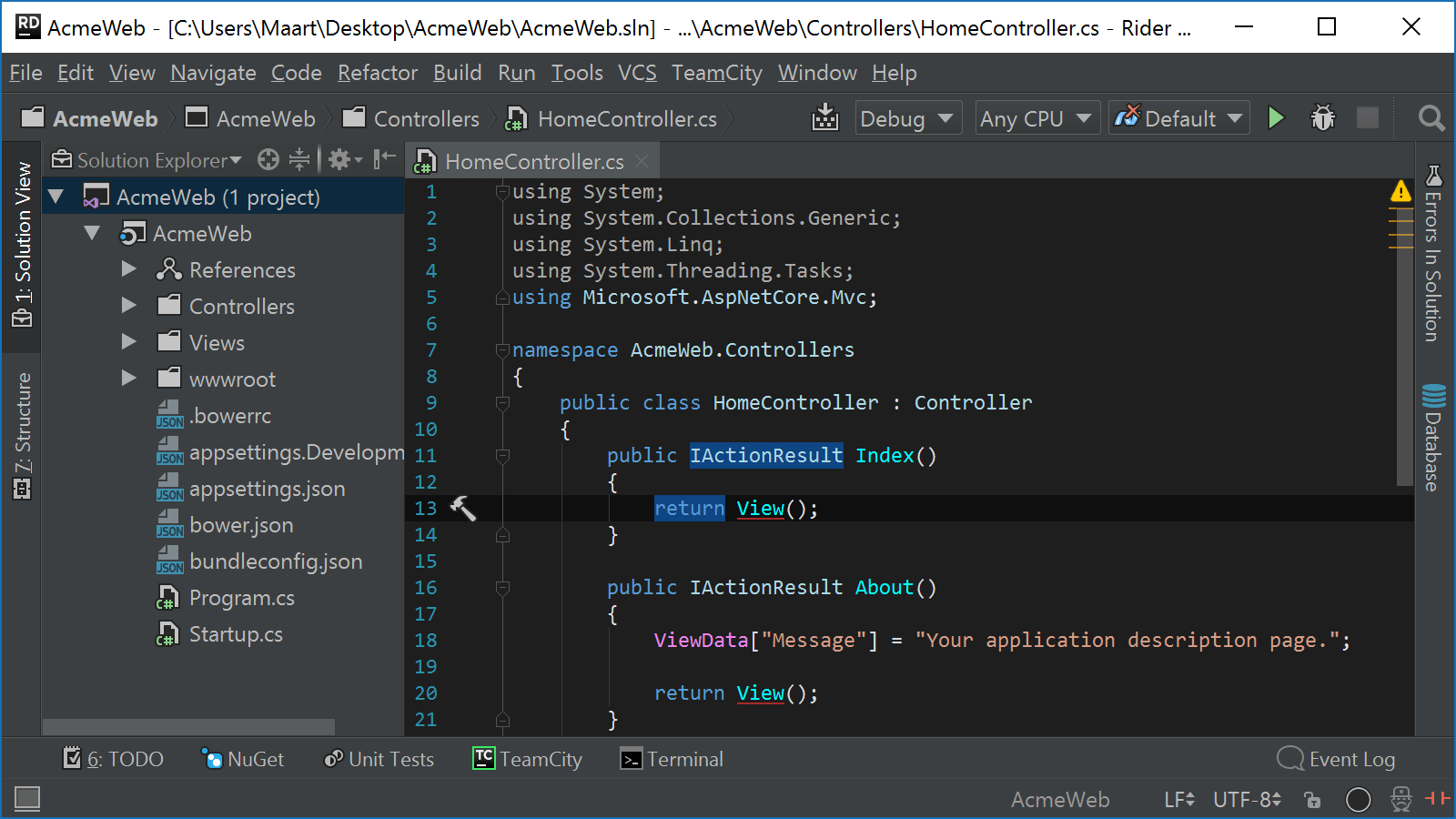Collapse all nodes icon in Solution Explorer
The image size is (1456, 819).
(x=299, y=160)
